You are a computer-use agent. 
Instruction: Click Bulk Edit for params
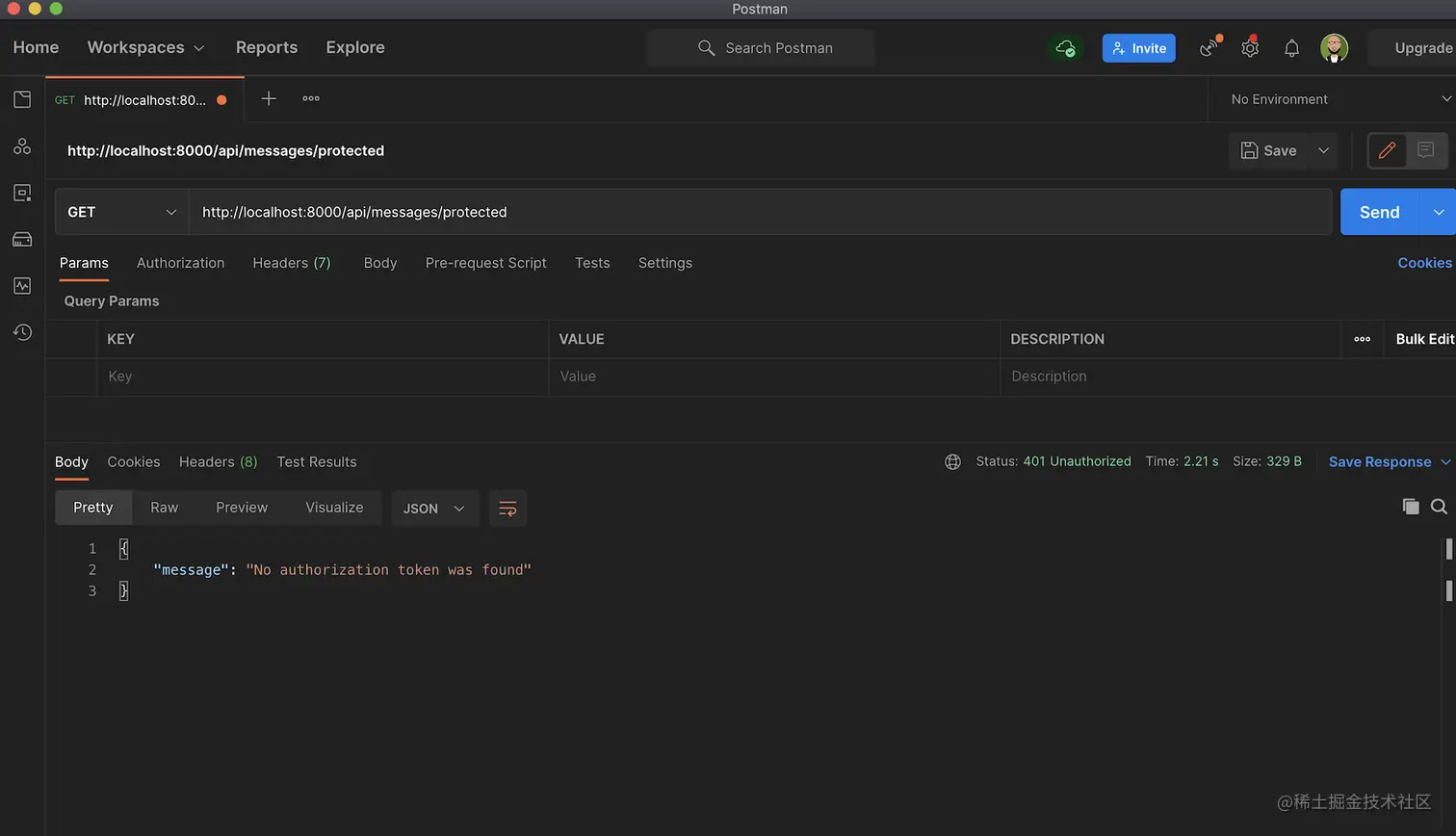[1424, 339]
